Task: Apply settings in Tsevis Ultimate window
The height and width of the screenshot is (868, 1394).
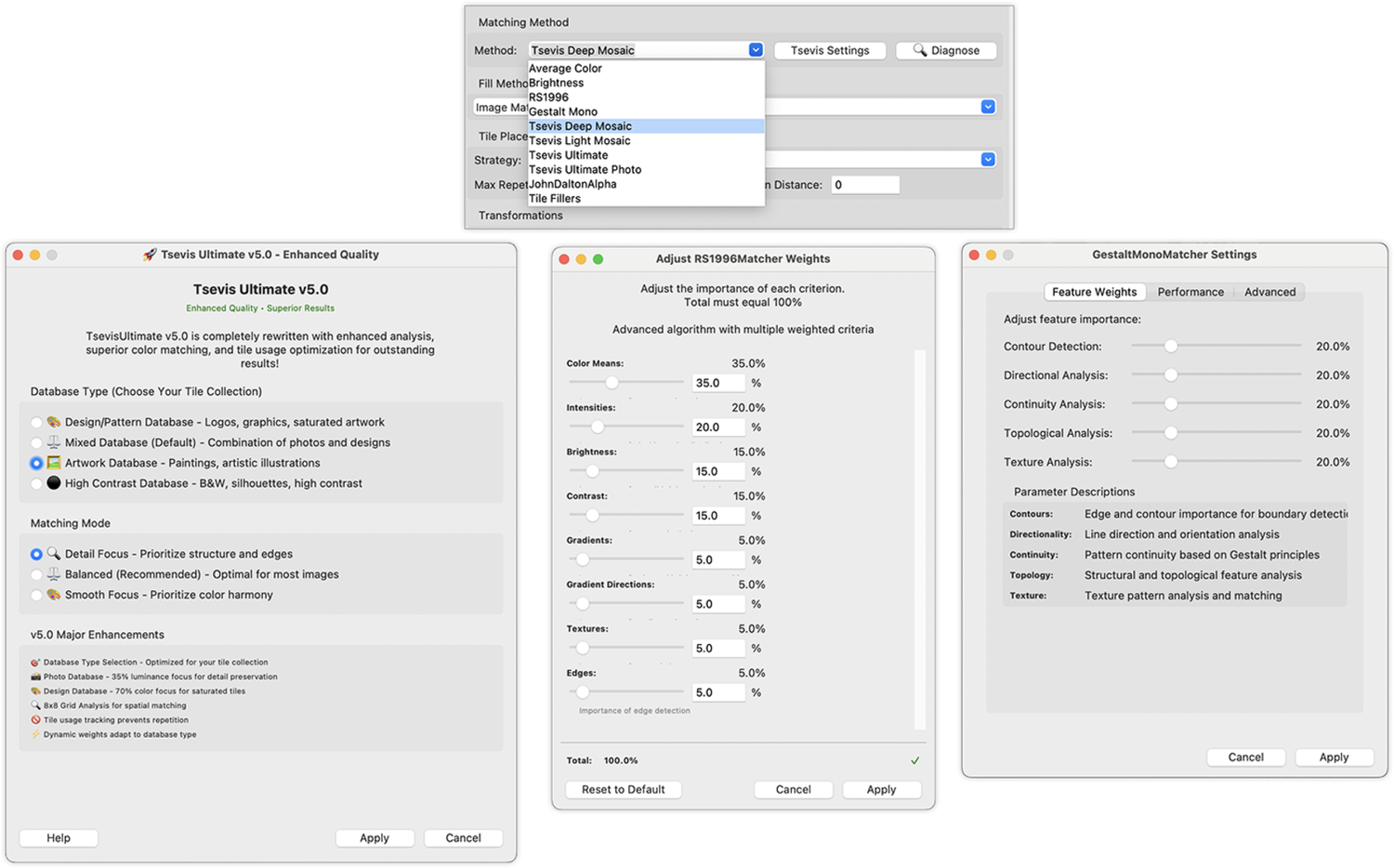Action: click(x=375, y=838)
